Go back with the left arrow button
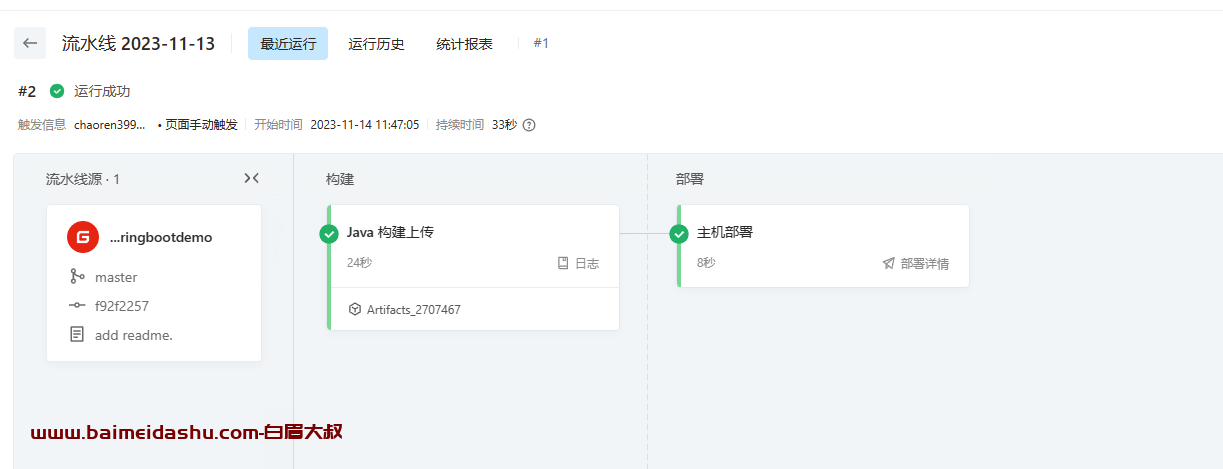Screen dimensions: 1223x469 (x=30, y=43)
